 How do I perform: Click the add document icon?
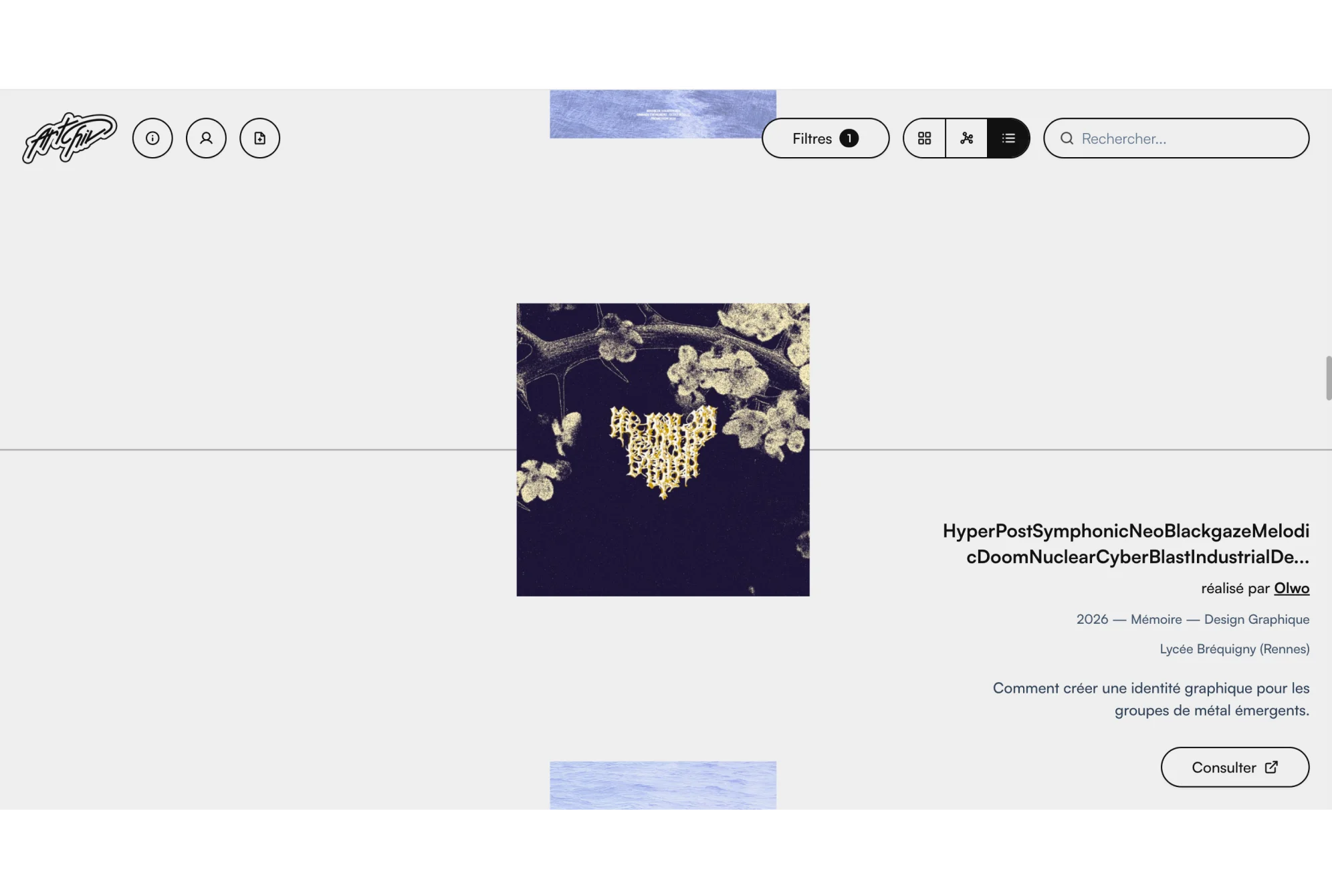[x=259, y=138]
